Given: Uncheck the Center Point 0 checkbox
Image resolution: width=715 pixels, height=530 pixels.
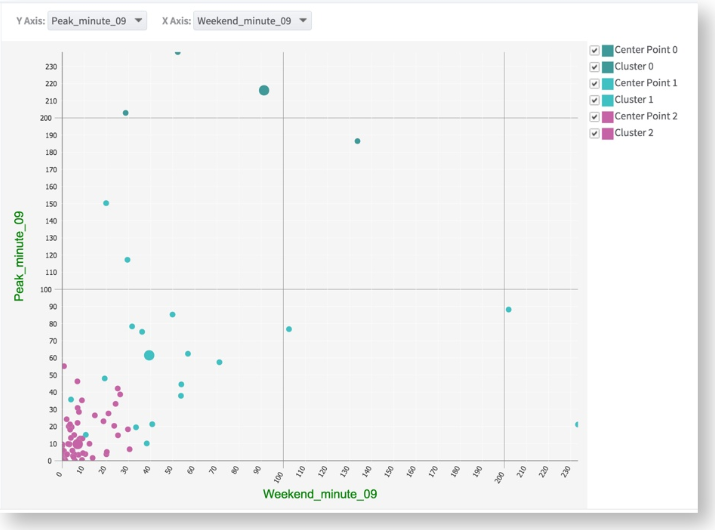Looking at the screenshot, I should pyautogui.click(x=594, y=50).
